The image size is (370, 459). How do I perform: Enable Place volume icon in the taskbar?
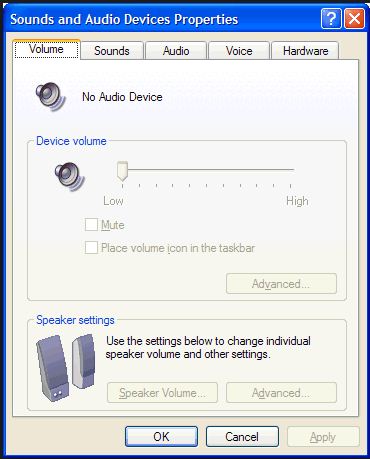pyautogui.click(x=91, y=248)
